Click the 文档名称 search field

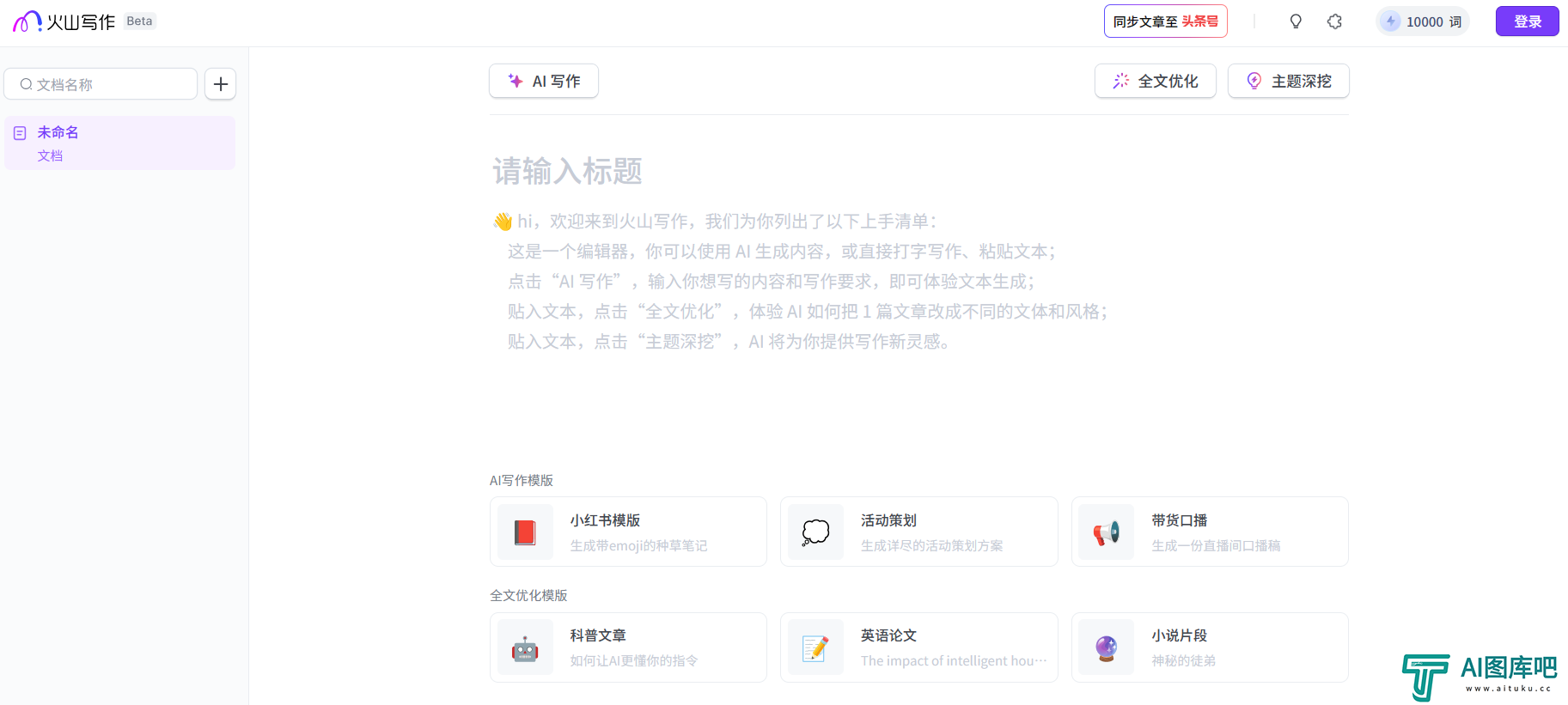101,84
